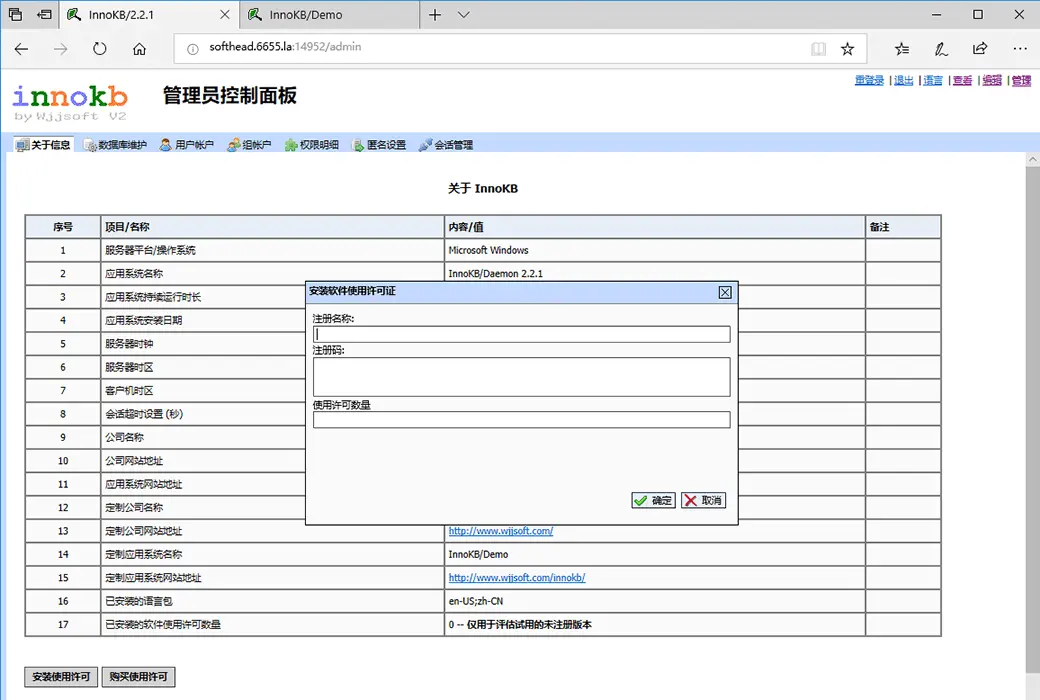Switch to the InnoKB/Demo tab

tap(330, 15)
